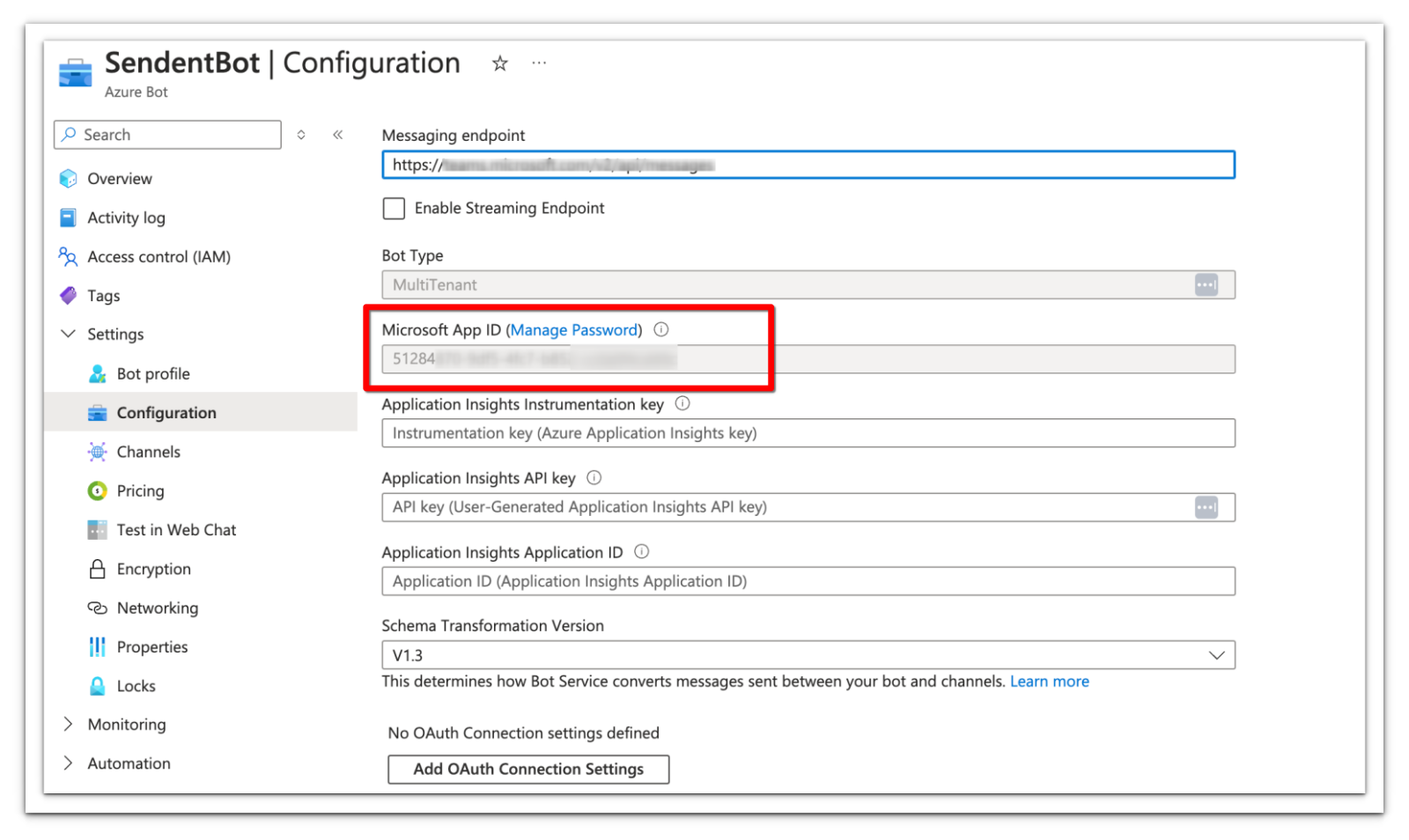Click the Bot profile icon under Settings
Viewport: 1409px width, 840px height.
tap(96, 373)
